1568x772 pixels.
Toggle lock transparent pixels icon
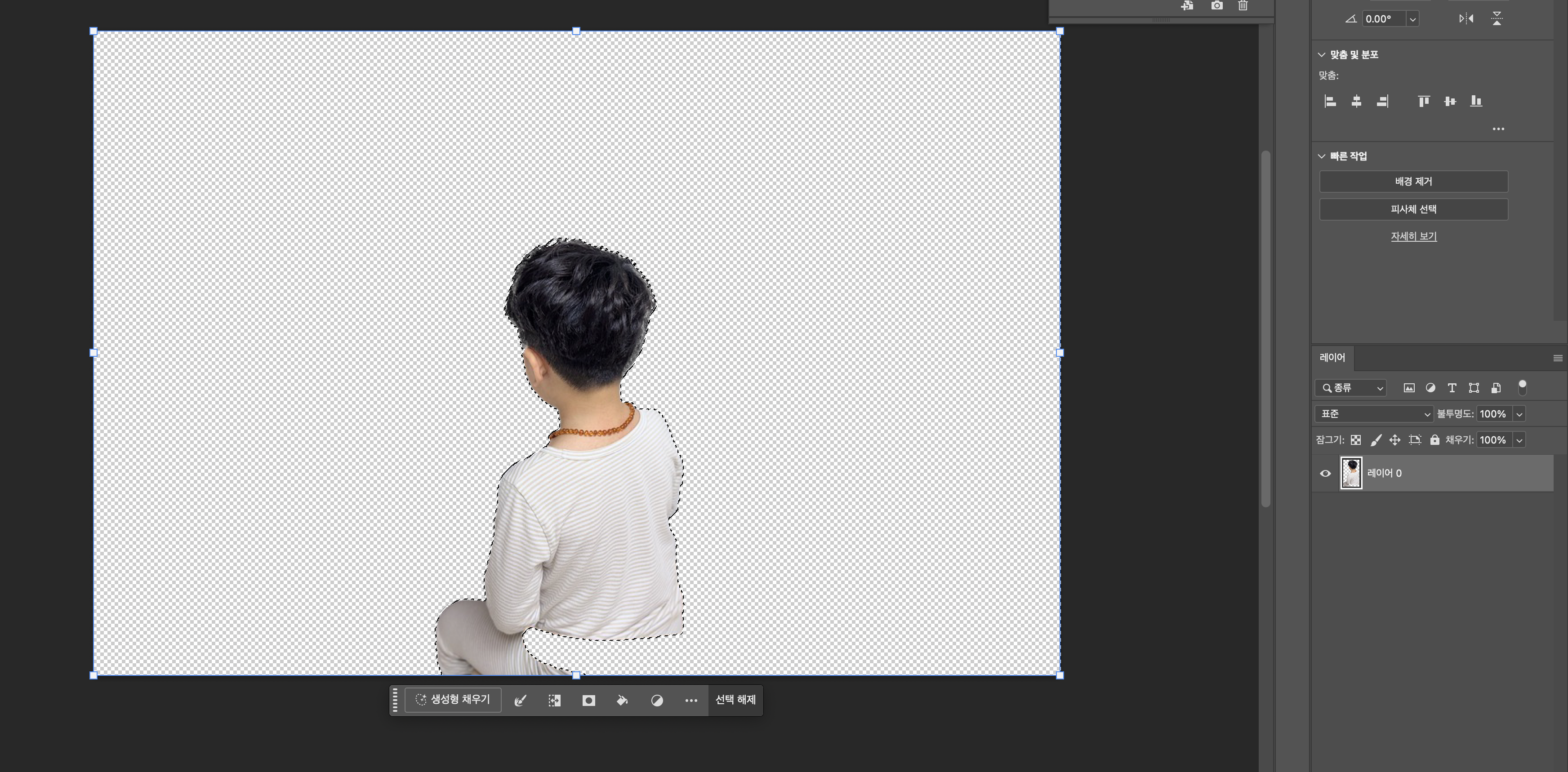point(1355,440)
